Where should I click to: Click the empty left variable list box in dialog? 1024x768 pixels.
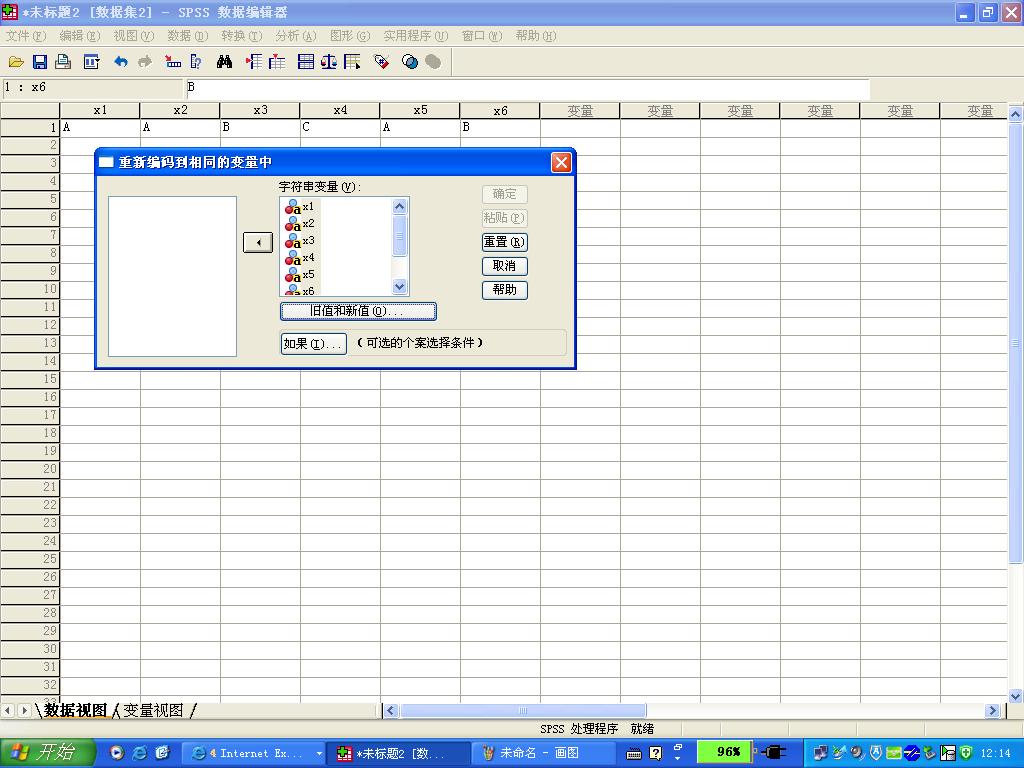(x=172, y=277)
